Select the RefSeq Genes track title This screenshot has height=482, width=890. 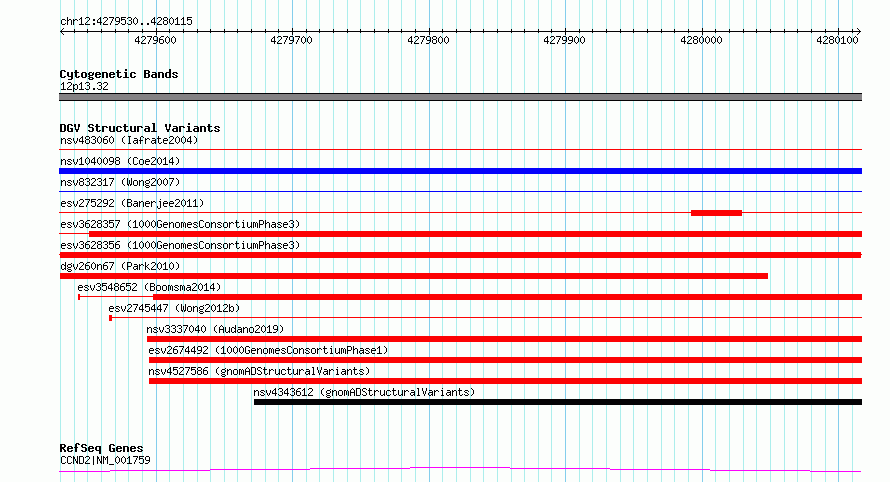(x=101, y=448)
